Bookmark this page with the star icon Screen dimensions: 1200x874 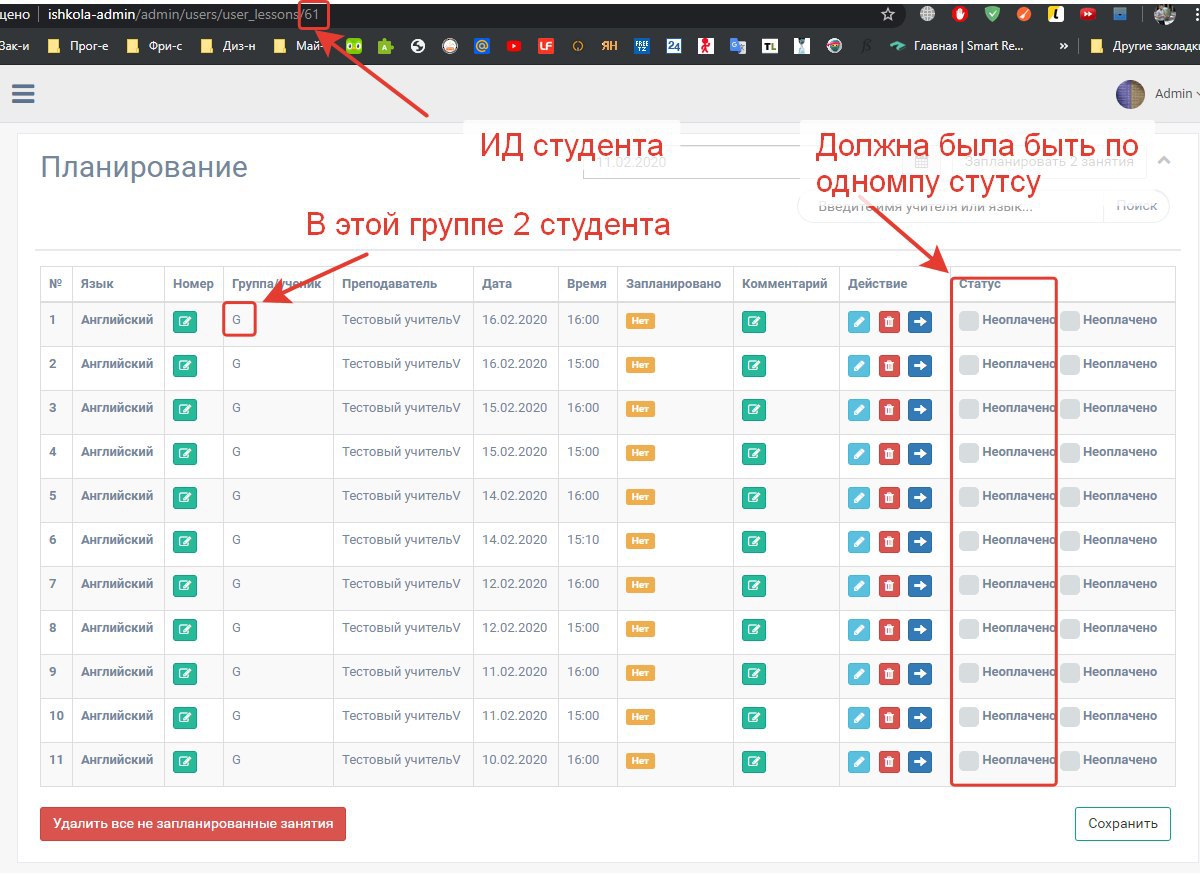[887, 14]
